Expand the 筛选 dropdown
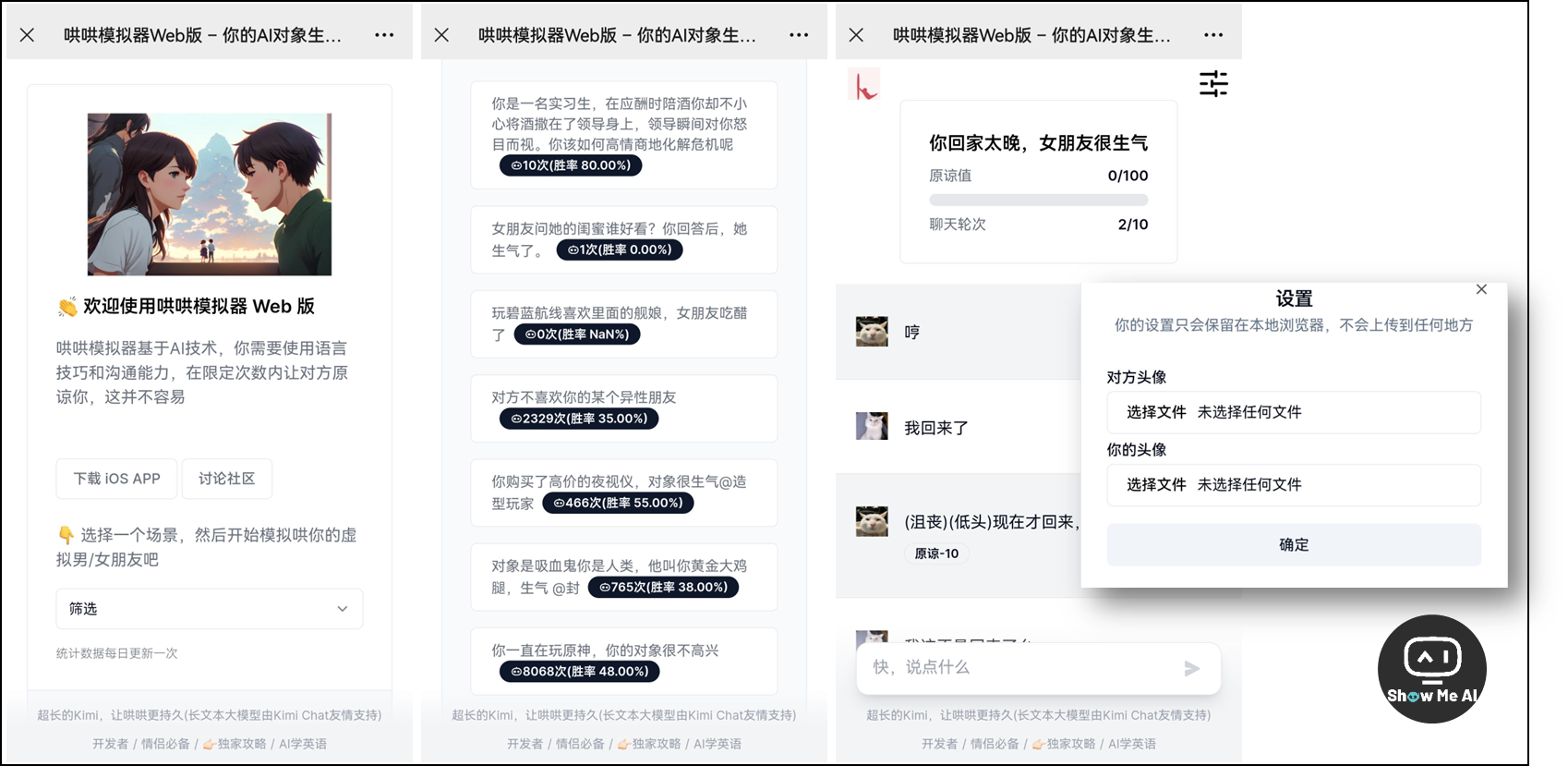The image size is (1568, 766). [210, 609]
